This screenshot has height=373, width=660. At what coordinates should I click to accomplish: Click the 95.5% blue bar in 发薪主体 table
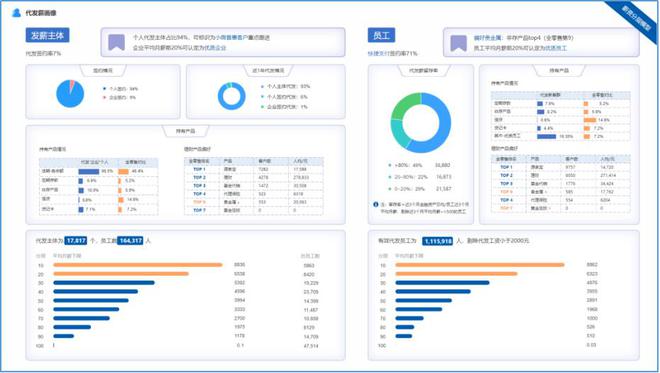pos(89,171)
